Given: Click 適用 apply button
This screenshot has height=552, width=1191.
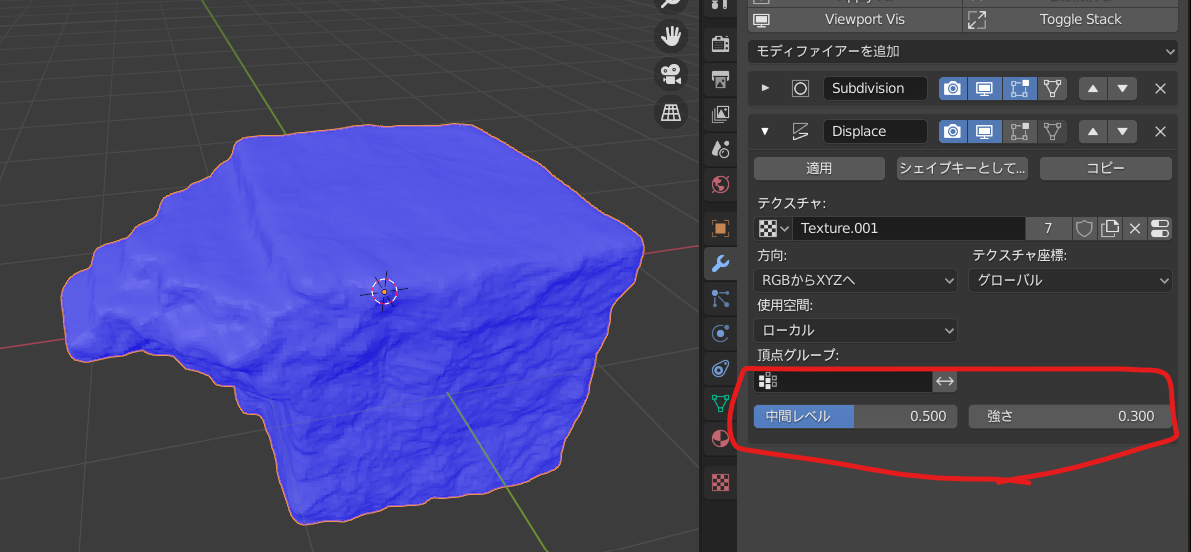Looking at the screenshot, I should [x=819, y=169].
